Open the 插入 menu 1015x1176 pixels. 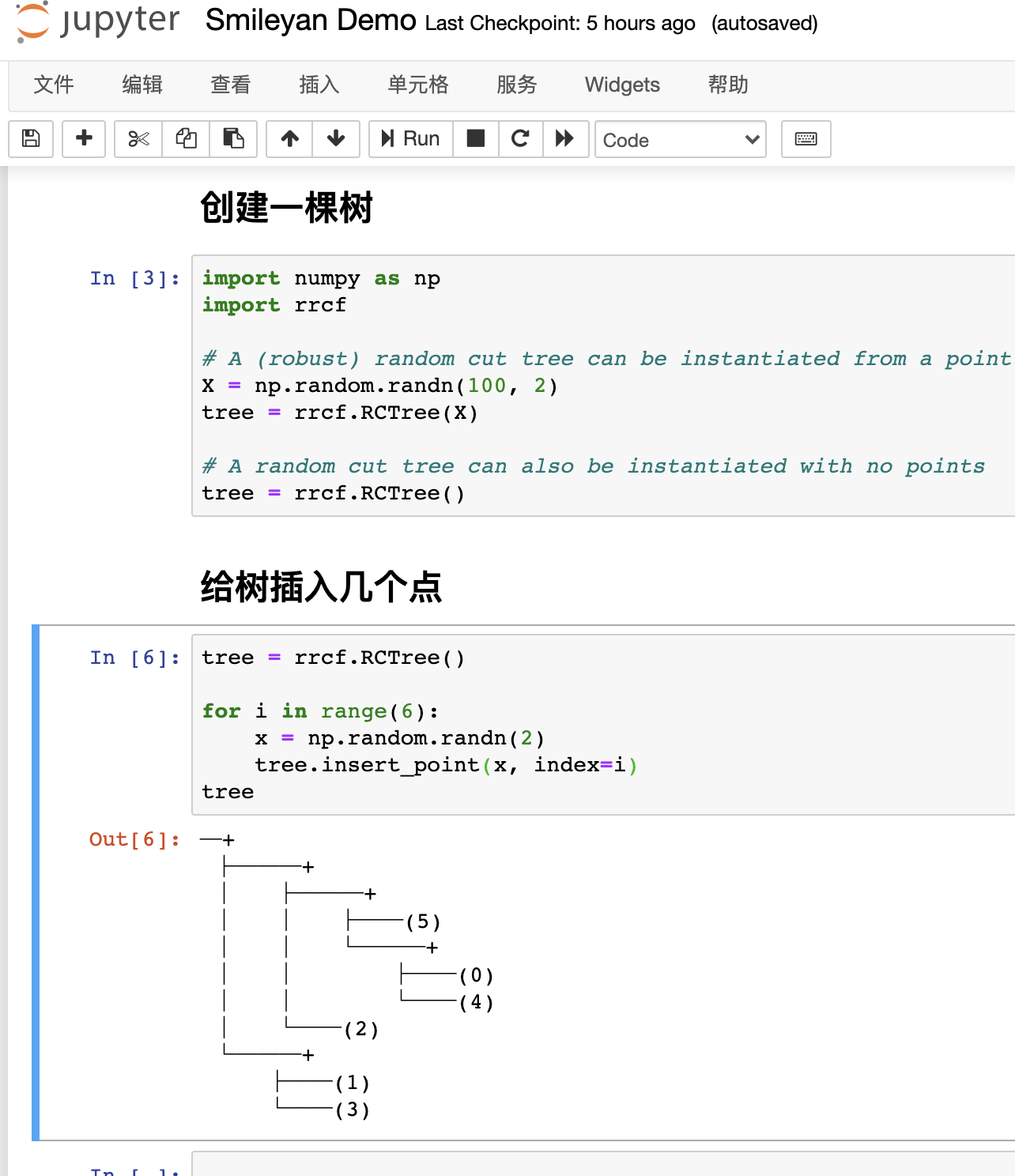click(319, 85)
